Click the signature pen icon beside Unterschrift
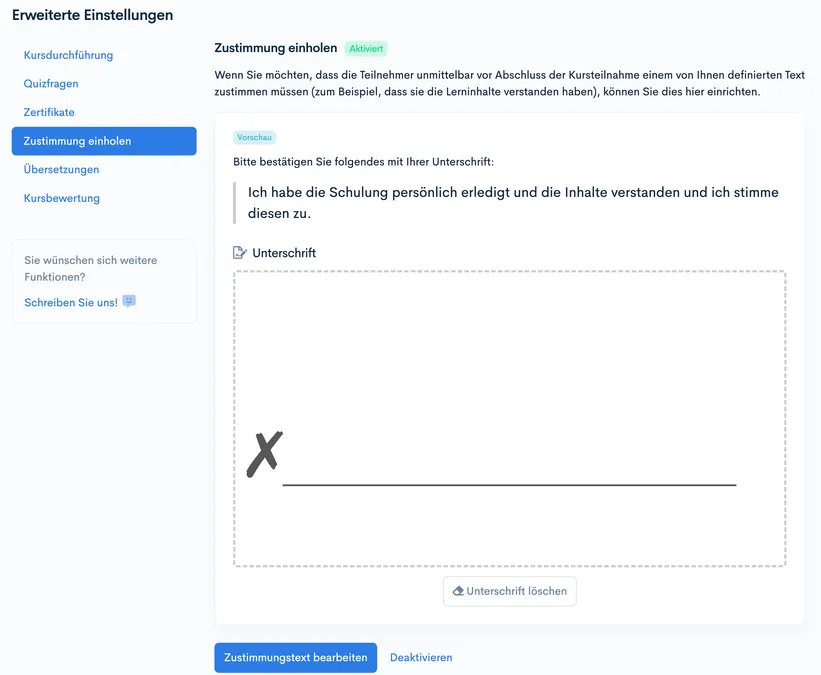 (239, 253)
